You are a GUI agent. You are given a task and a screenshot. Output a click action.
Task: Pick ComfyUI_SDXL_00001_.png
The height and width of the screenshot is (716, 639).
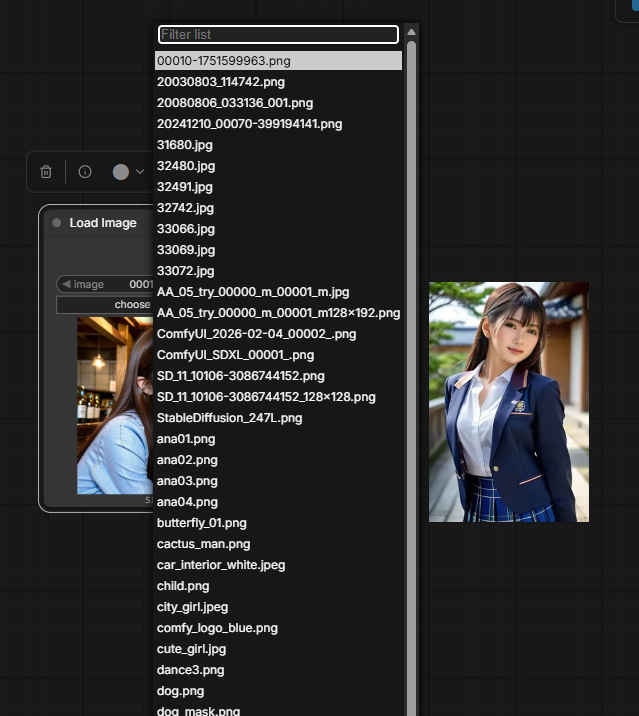click(x=278, y=355)
